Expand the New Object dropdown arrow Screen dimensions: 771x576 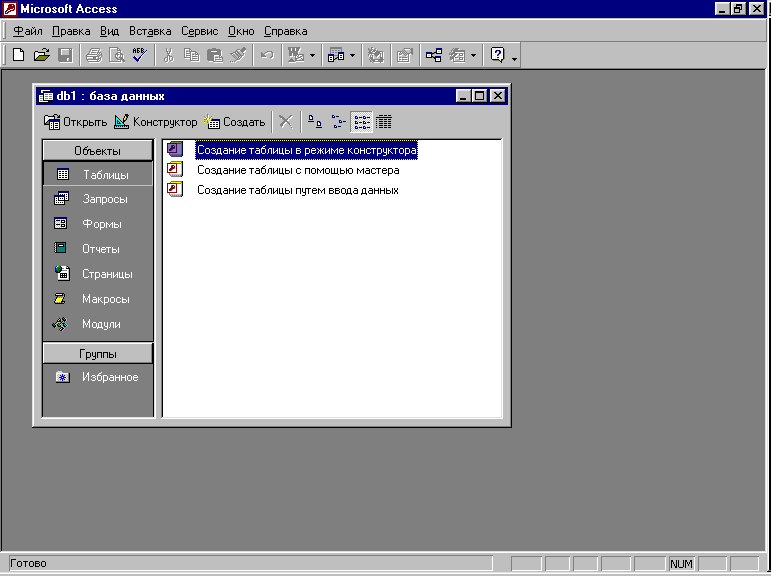click(x=474, y=56)
